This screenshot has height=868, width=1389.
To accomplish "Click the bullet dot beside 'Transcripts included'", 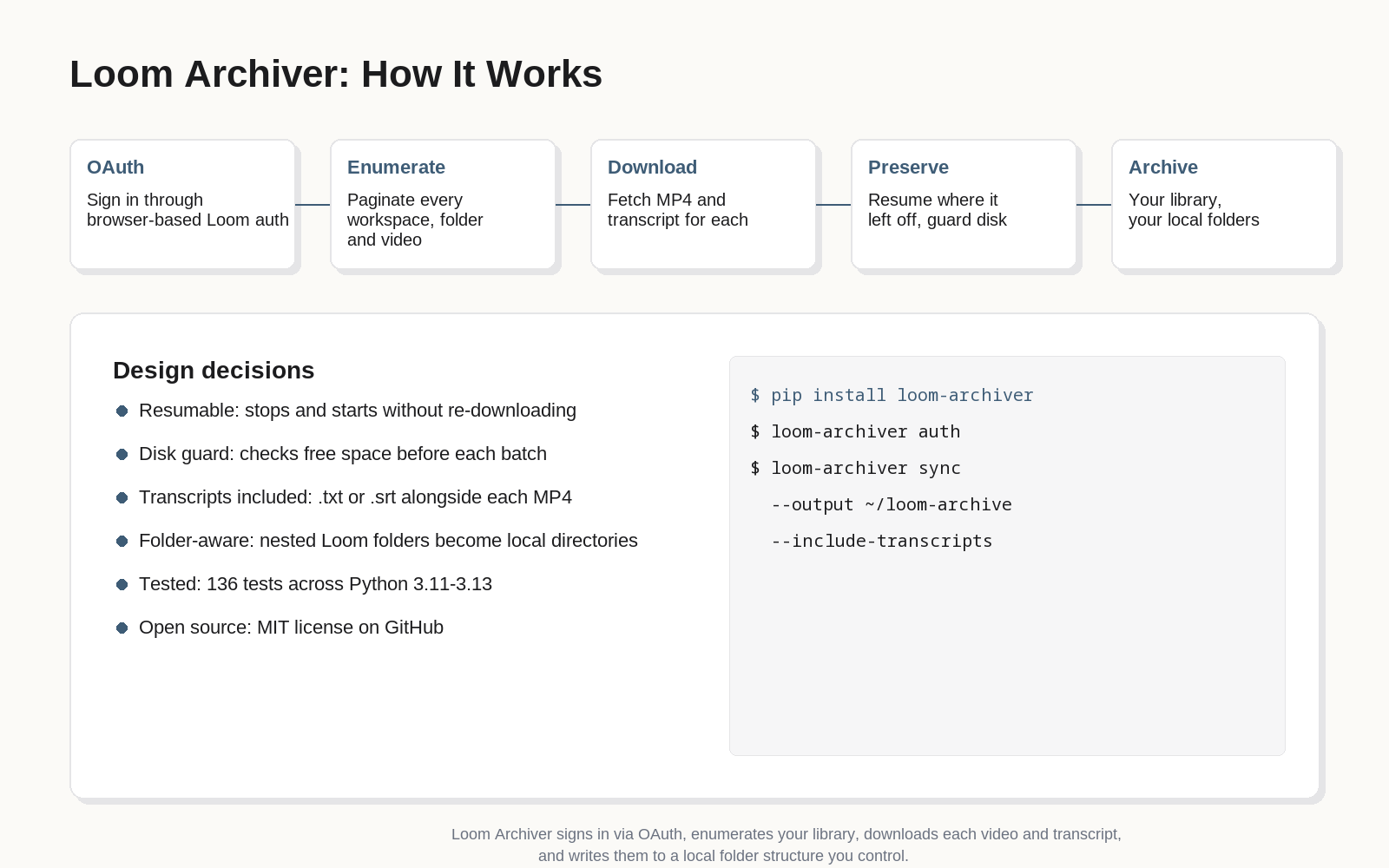I will click(x=122, y=497).
